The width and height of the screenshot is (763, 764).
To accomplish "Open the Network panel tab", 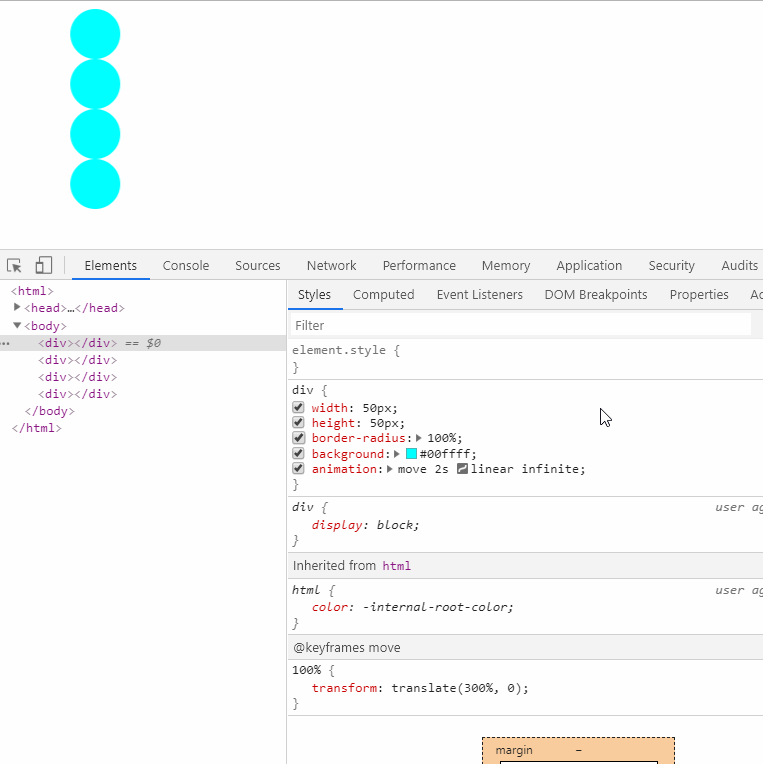I will pyautogui.click(x=331, y=266).
